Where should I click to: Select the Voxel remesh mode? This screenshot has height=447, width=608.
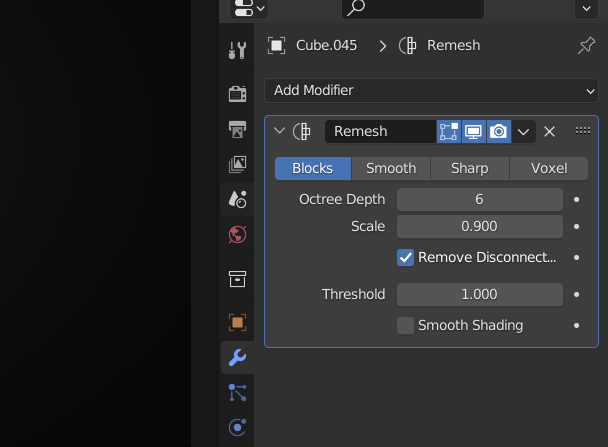(x=549, y=168)
